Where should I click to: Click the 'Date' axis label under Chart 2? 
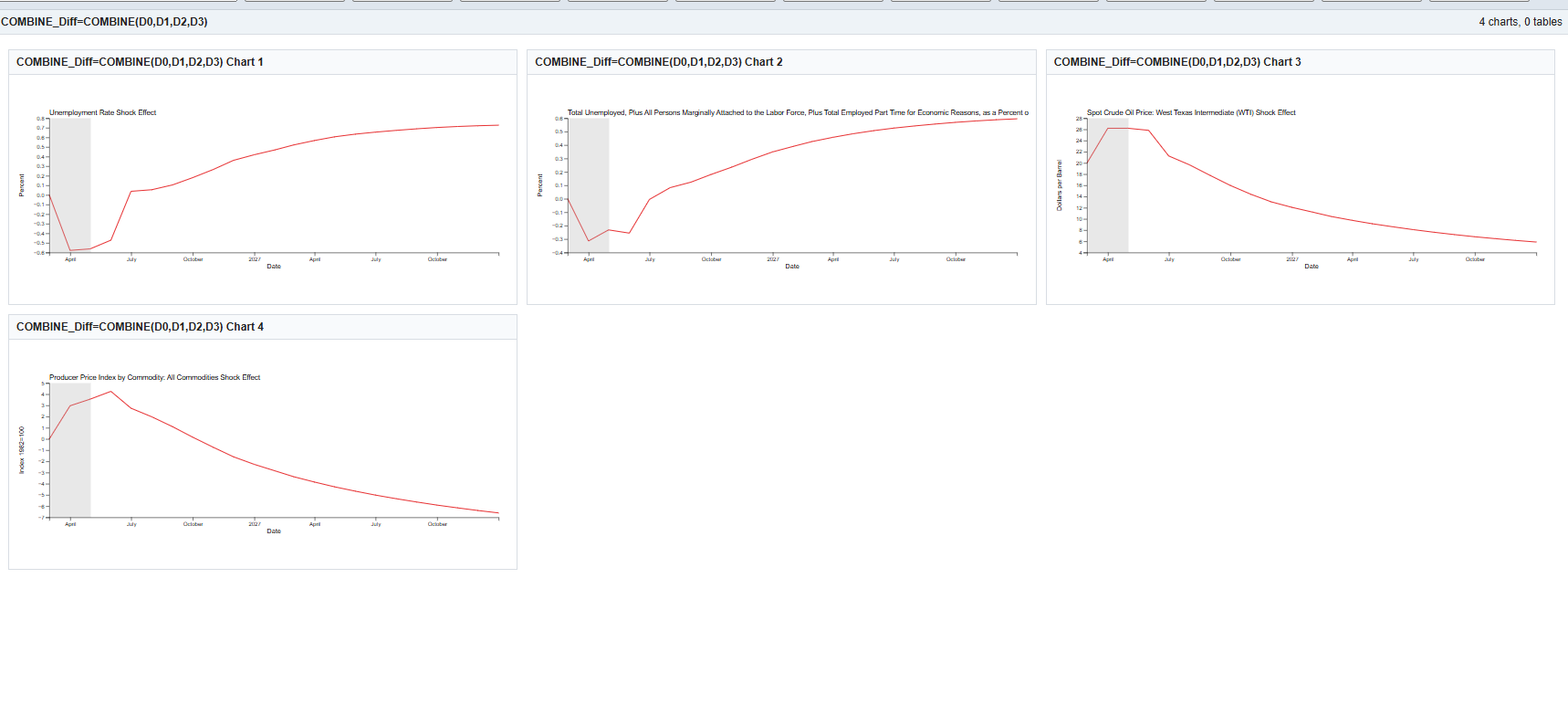pos(792,267)
